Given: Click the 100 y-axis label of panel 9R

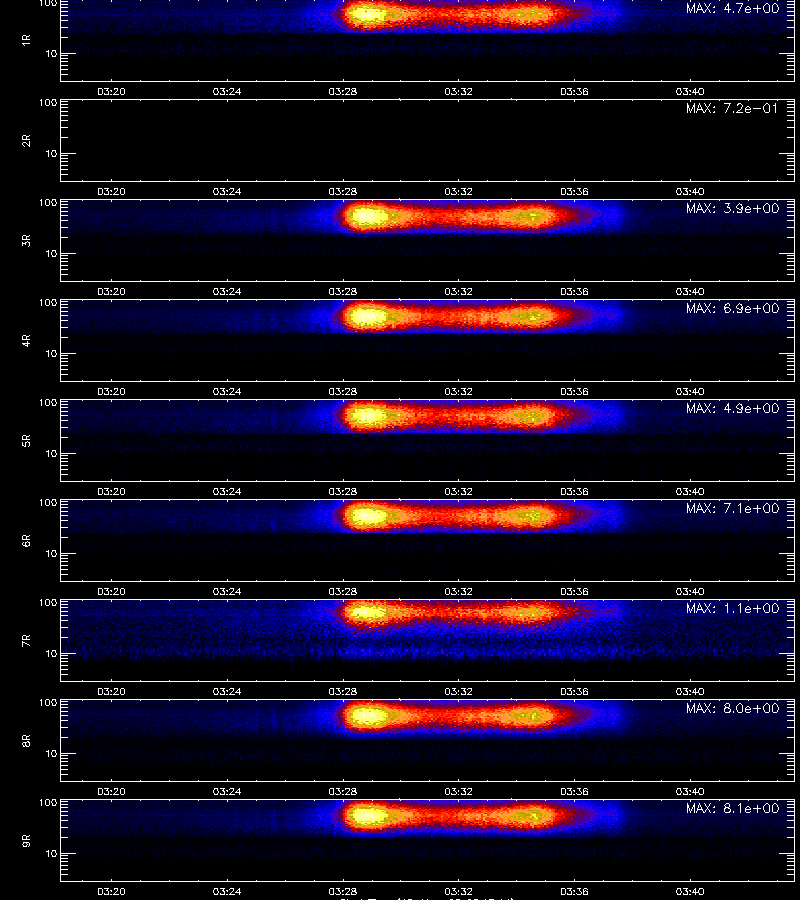Looking at the screenshot, I should click(48, 802).
